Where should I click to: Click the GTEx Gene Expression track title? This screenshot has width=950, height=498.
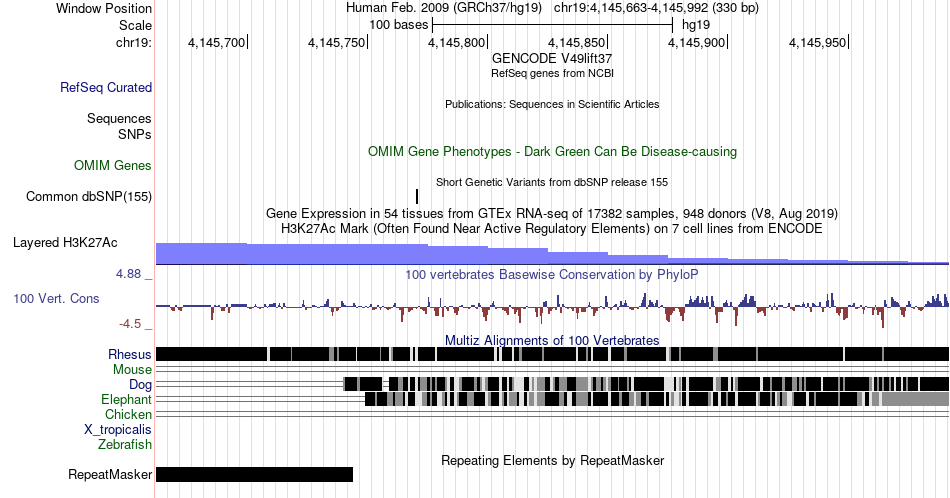coord(552,213)
